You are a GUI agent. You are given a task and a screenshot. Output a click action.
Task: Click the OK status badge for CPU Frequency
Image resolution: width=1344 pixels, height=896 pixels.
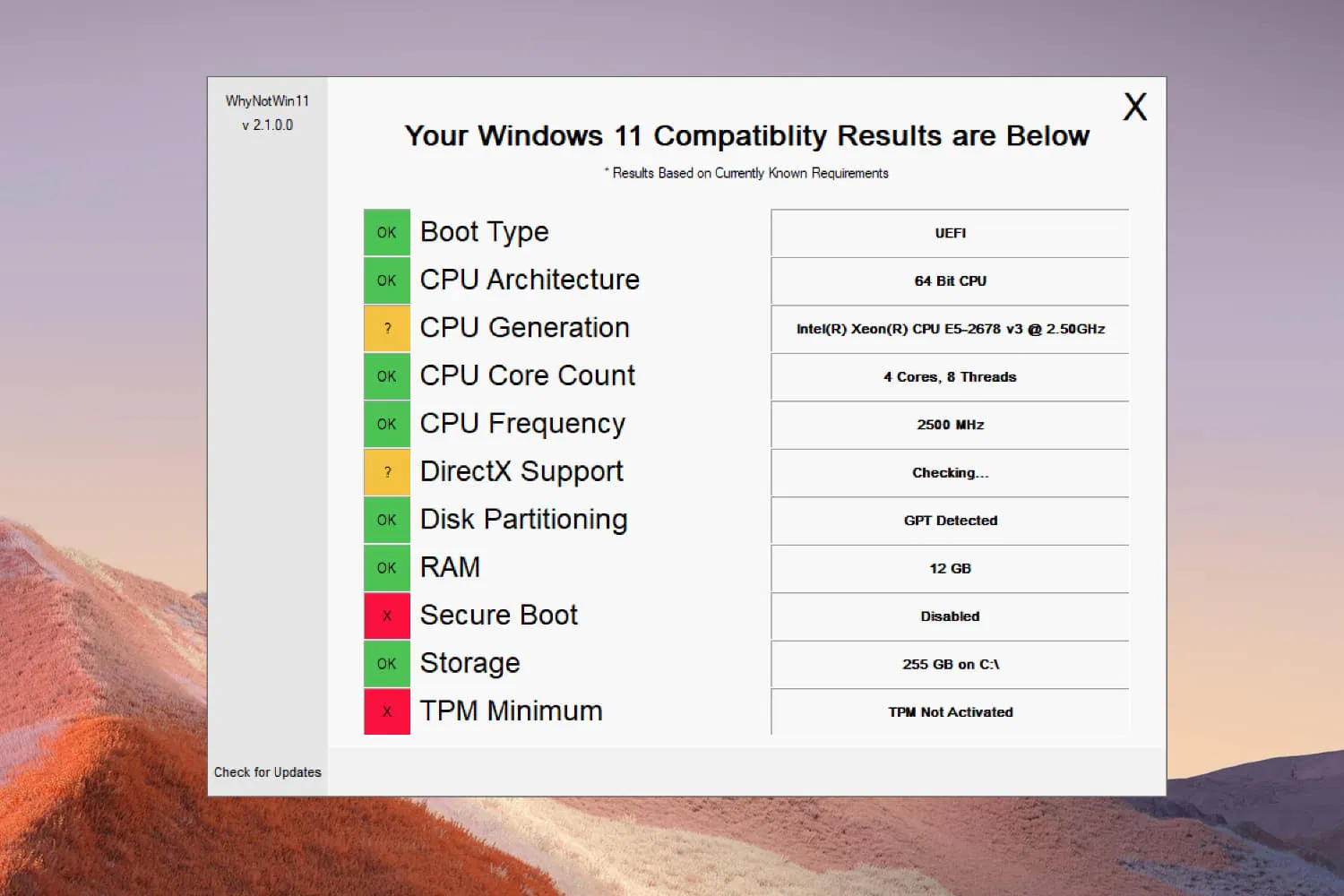point(387,424)
